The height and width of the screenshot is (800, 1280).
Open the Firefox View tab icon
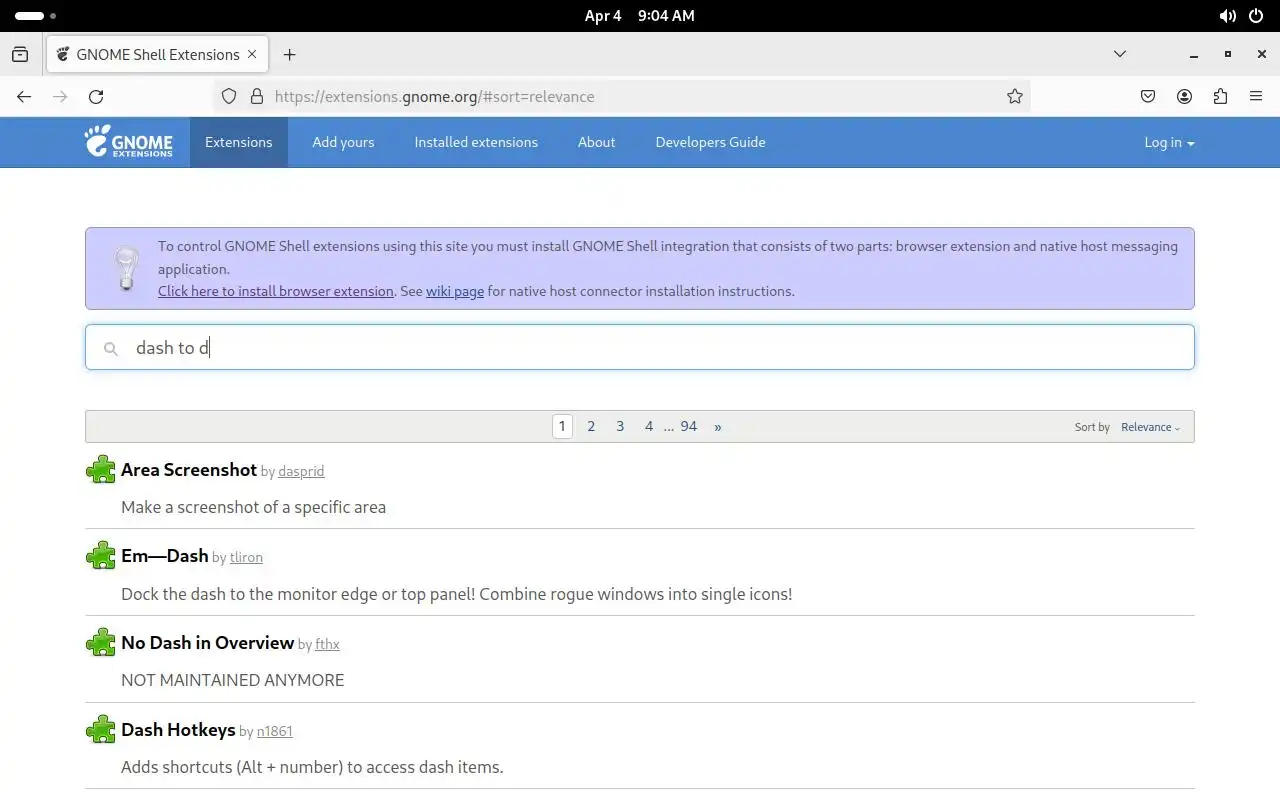pos(20,54)
